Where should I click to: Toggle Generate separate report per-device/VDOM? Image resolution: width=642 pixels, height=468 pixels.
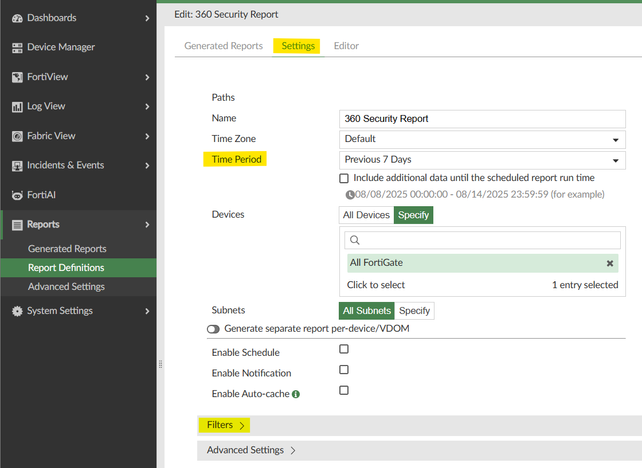tap(213, 329)
